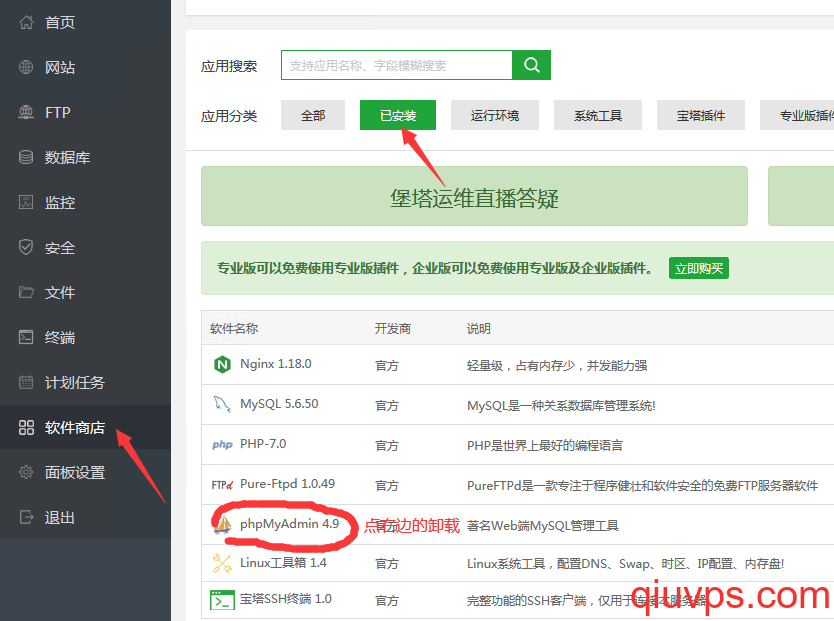Open the Nginx 1.18.0 software entry
This screenshot has width=834, height=621.
(x=276, y=364)
